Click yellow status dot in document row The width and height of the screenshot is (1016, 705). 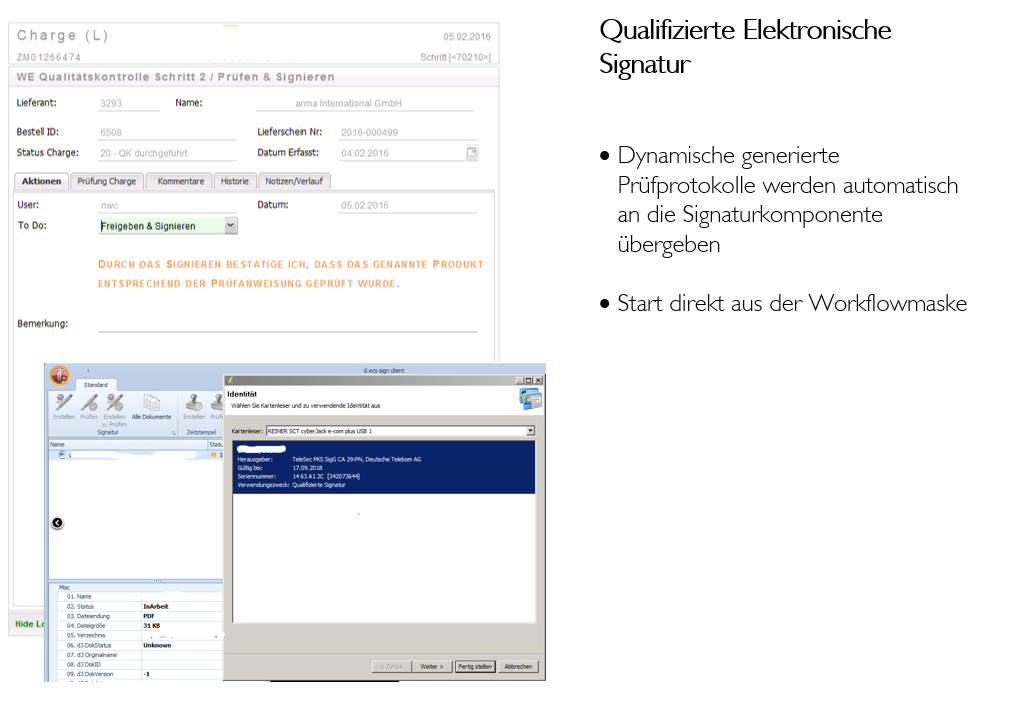213,456
